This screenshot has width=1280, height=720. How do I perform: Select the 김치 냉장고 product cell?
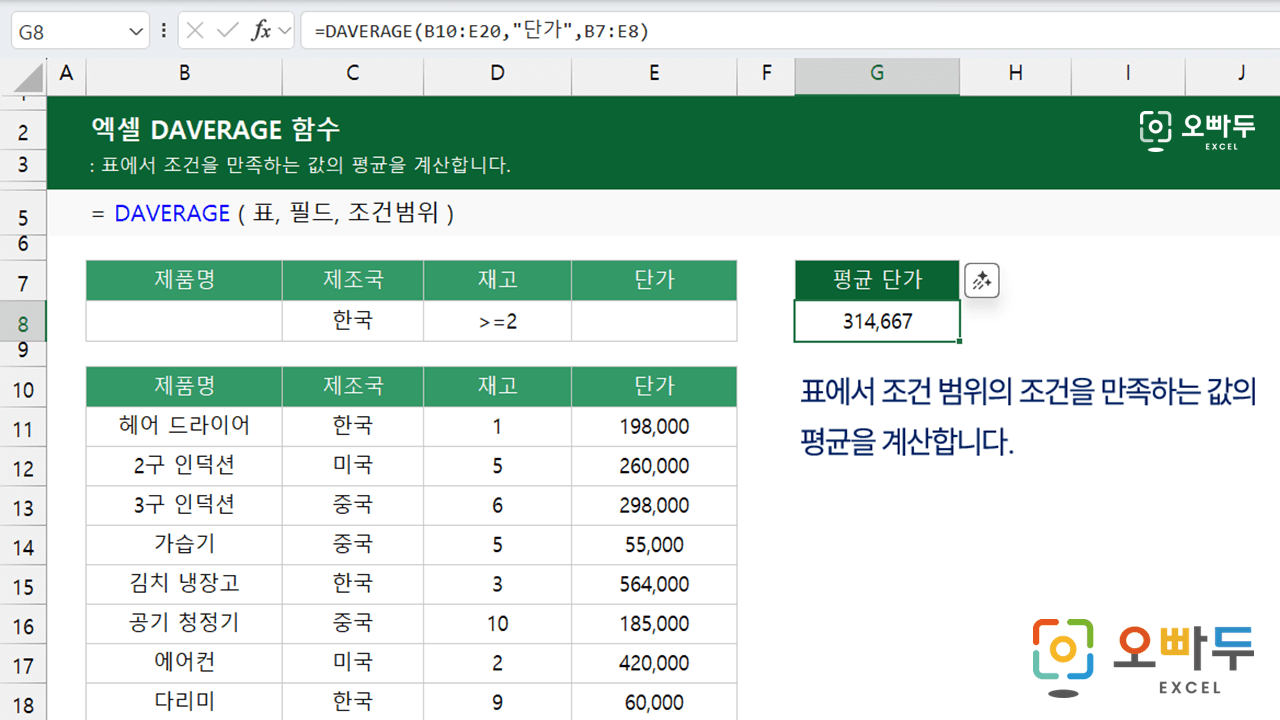184,583
